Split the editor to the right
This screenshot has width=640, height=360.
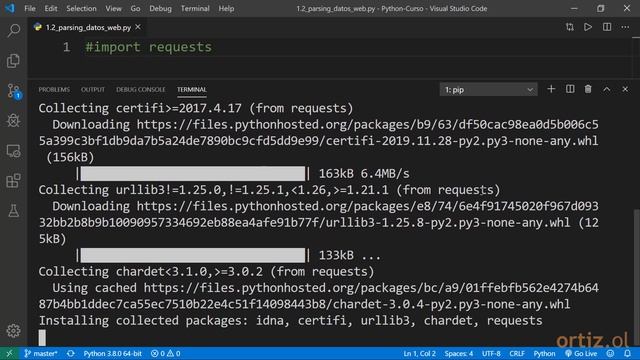[607, 27]
